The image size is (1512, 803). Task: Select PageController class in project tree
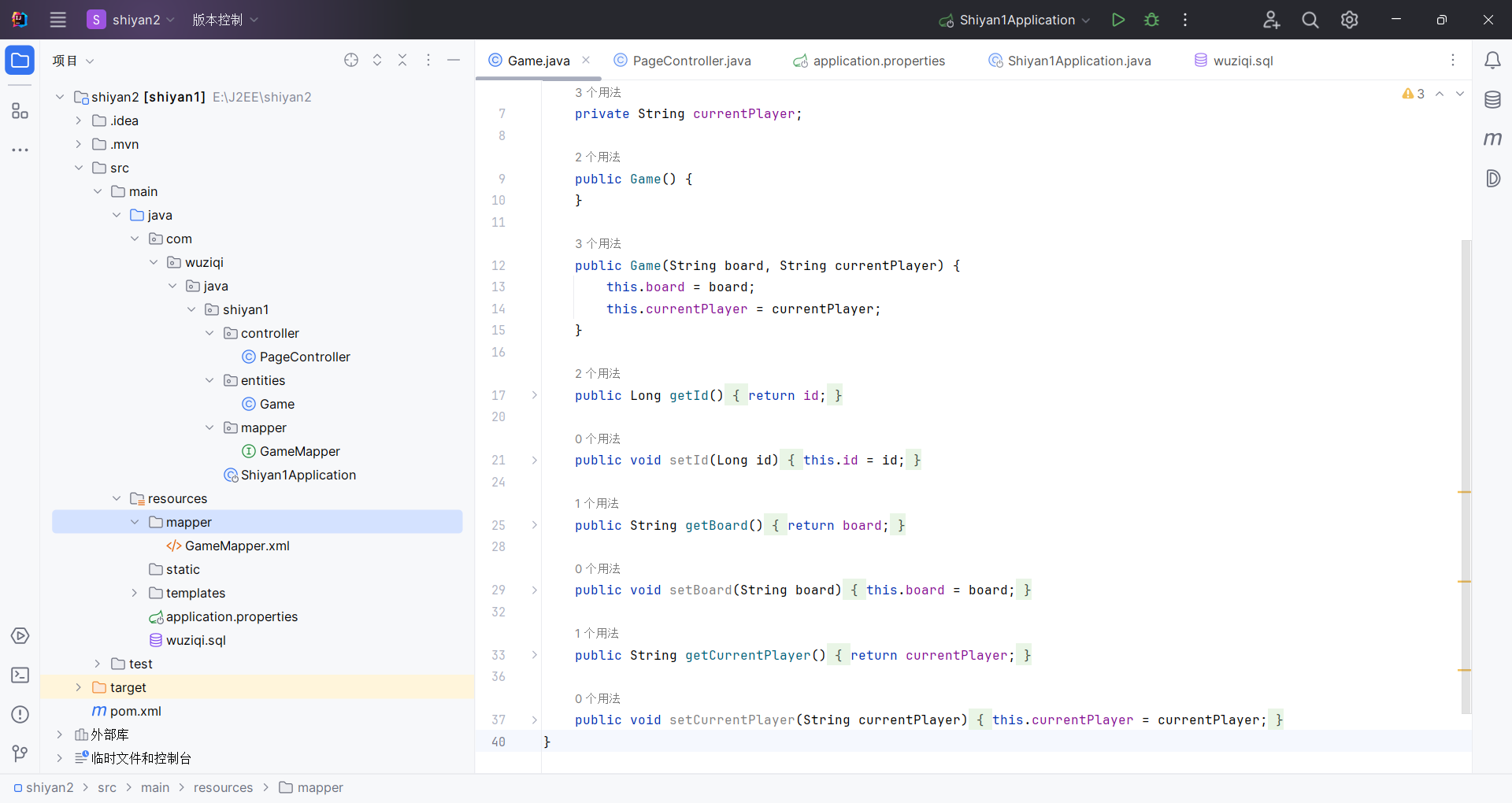tap(305, 357)
